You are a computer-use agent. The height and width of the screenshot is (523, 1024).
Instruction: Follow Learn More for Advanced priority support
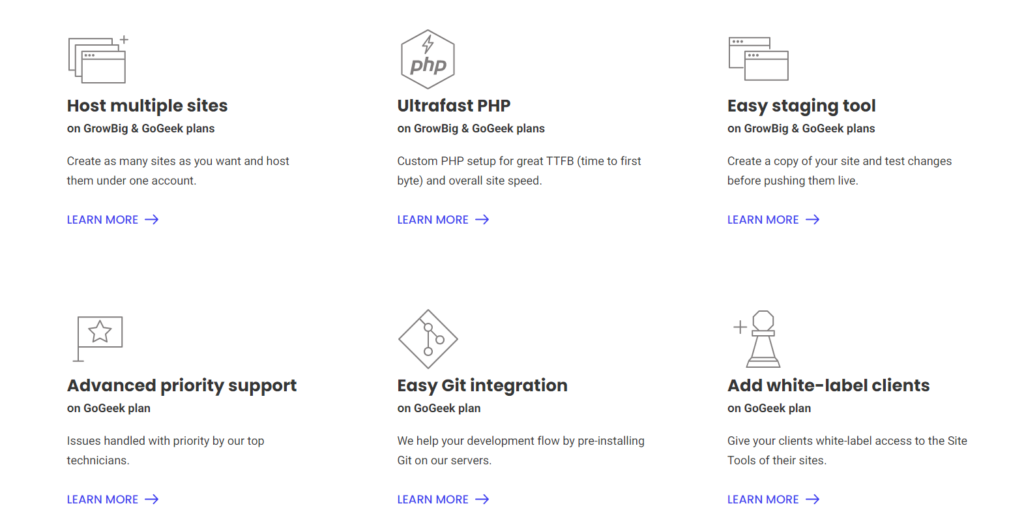pyautogui.click(x=103, y=499)
